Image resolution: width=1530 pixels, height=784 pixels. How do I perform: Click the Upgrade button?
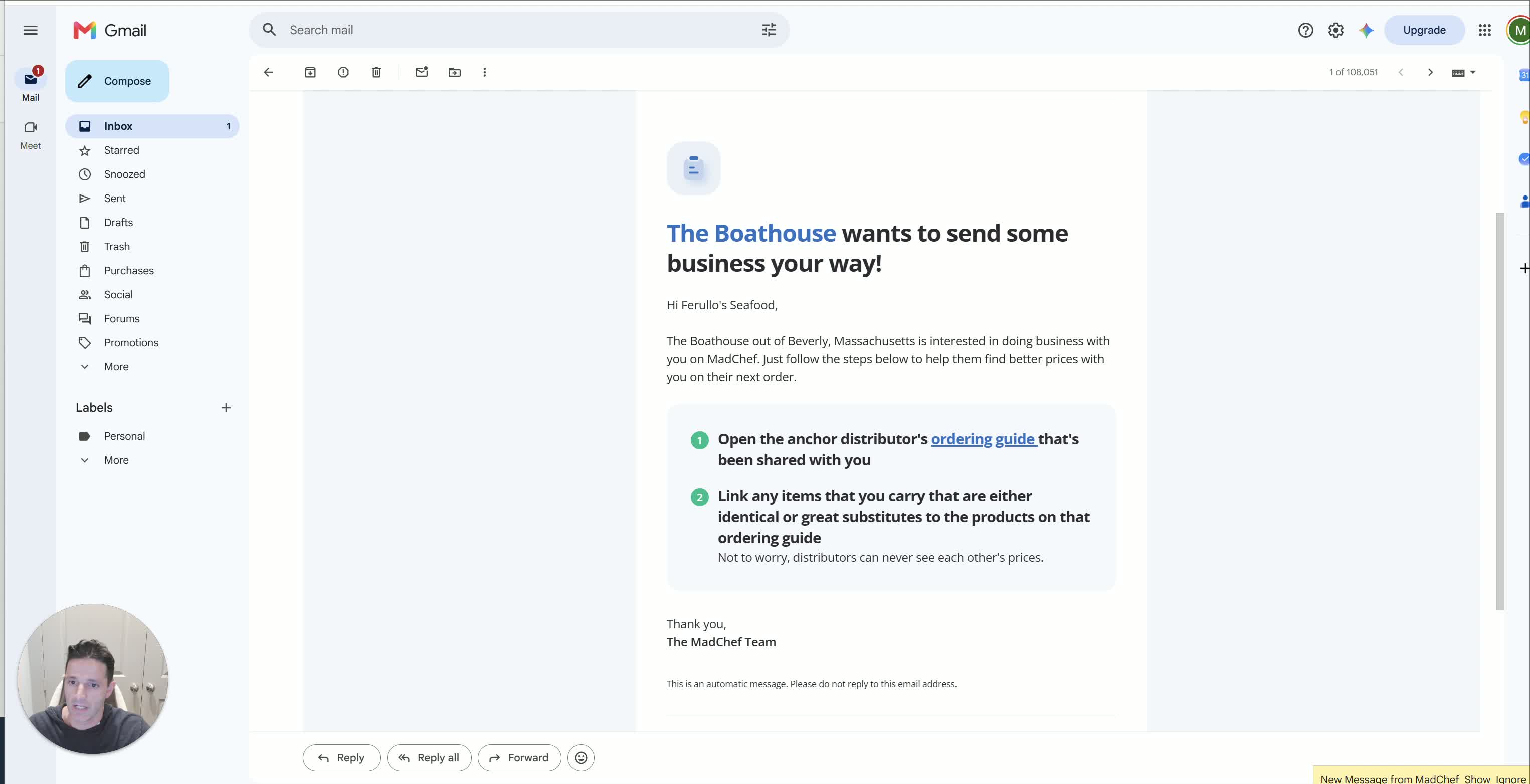[x=1424, y=30]
